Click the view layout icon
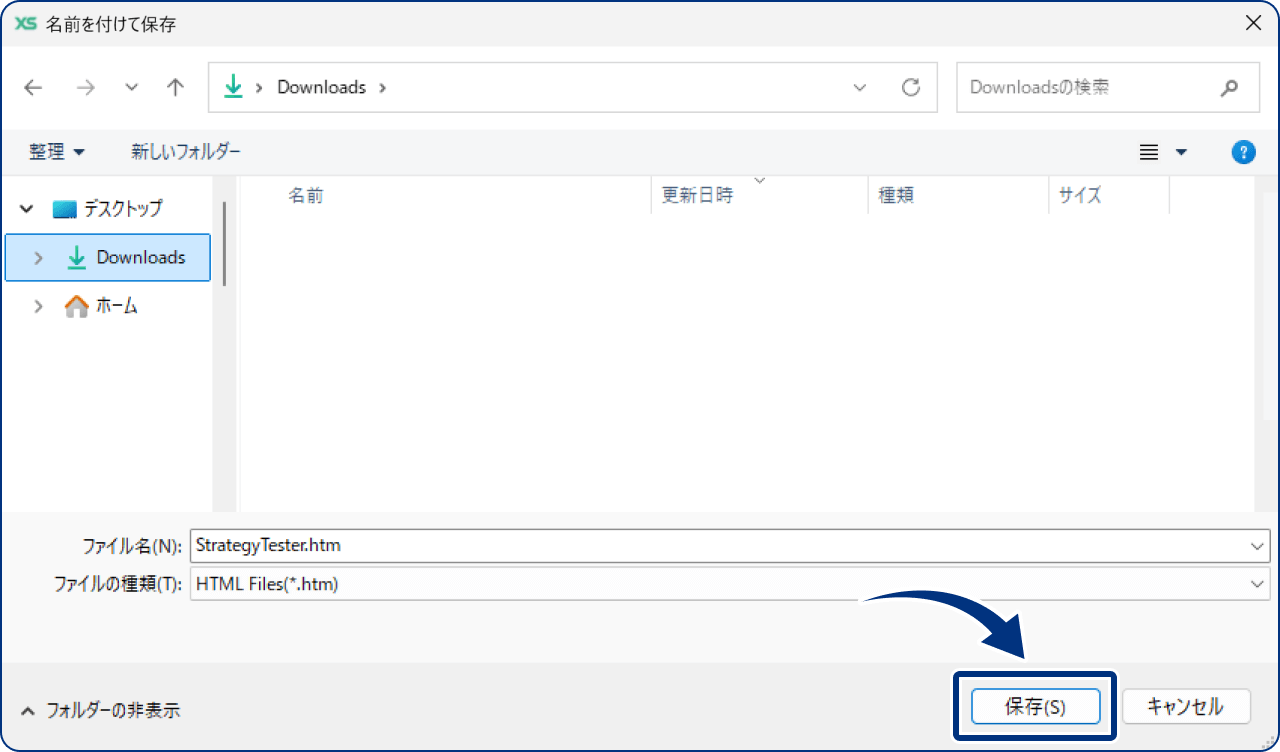Viewport: 1280px width, 752px height. (1149, 152)
